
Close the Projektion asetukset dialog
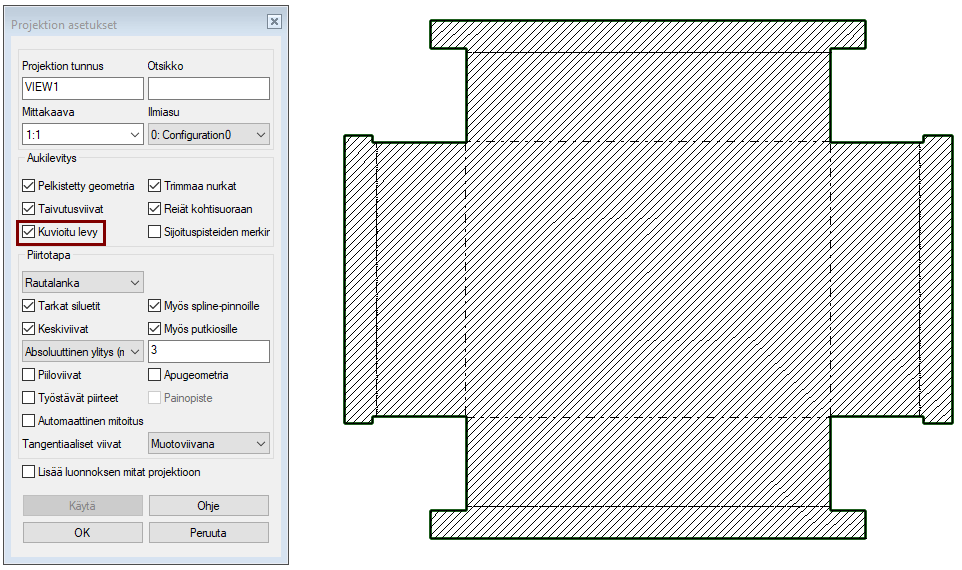pyautogui.click(x=274, y=22)
